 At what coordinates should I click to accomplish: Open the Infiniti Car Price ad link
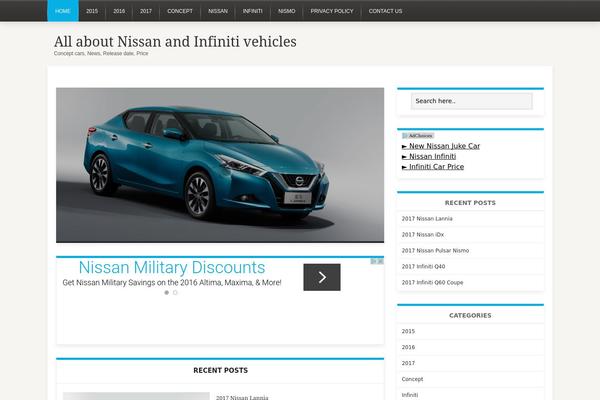pyautogui.click(x=436, y=167)
